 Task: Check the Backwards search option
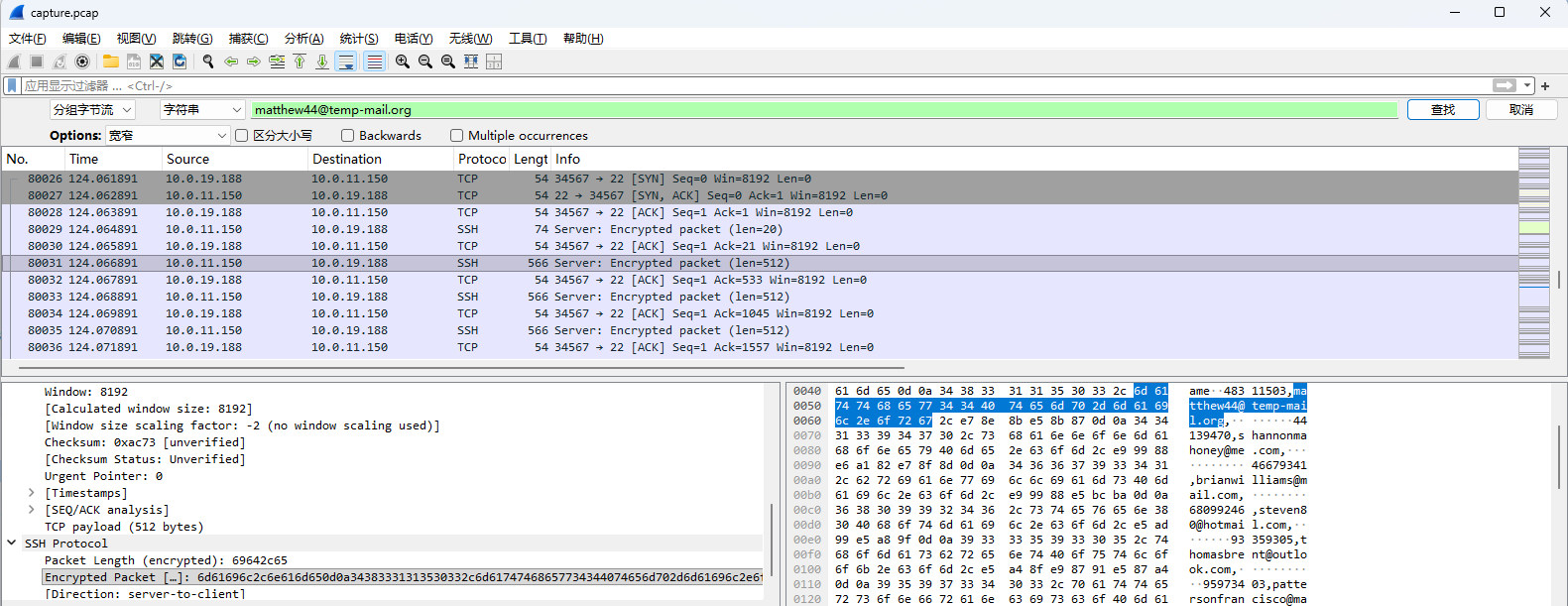click(x=347, y=136)
